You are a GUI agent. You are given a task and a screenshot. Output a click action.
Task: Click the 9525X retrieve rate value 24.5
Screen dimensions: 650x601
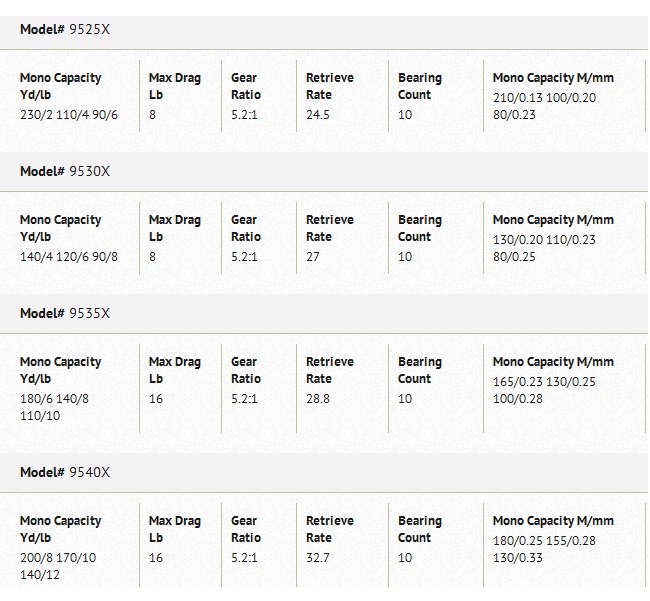click(x=318, y=115)
